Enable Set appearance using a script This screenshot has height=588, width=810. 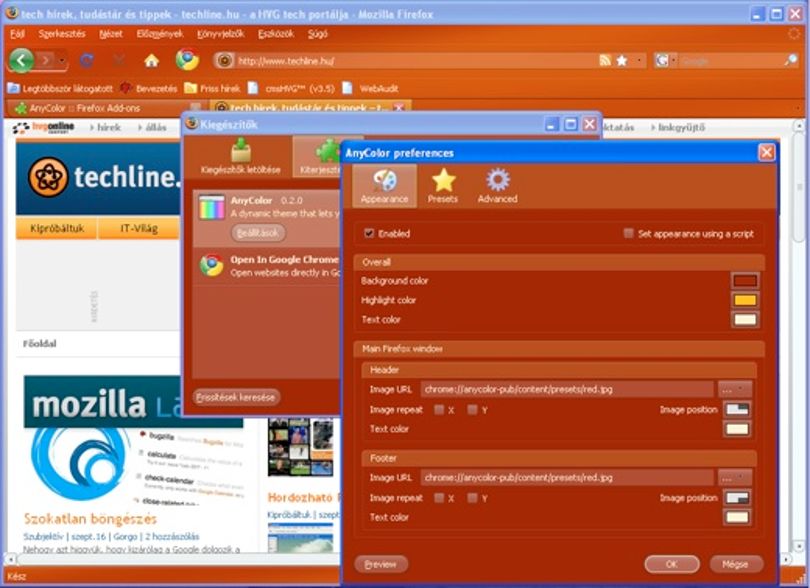(x=628, y=234)
